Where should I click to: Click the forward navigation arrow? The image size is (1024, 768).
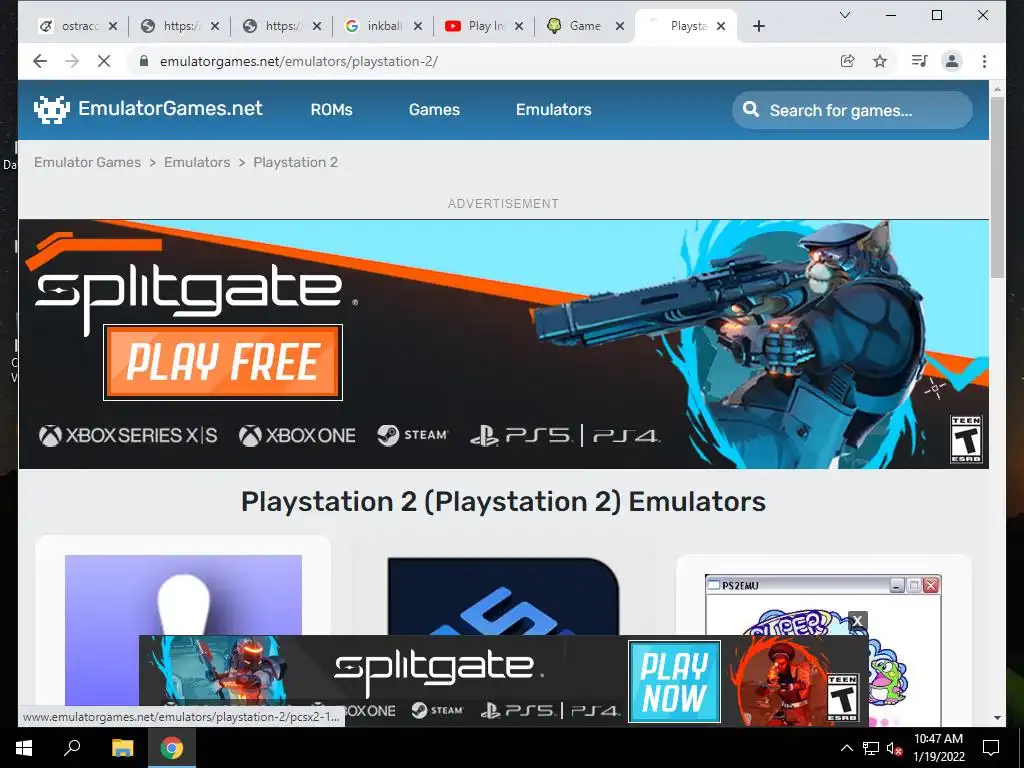pos(72,61)
